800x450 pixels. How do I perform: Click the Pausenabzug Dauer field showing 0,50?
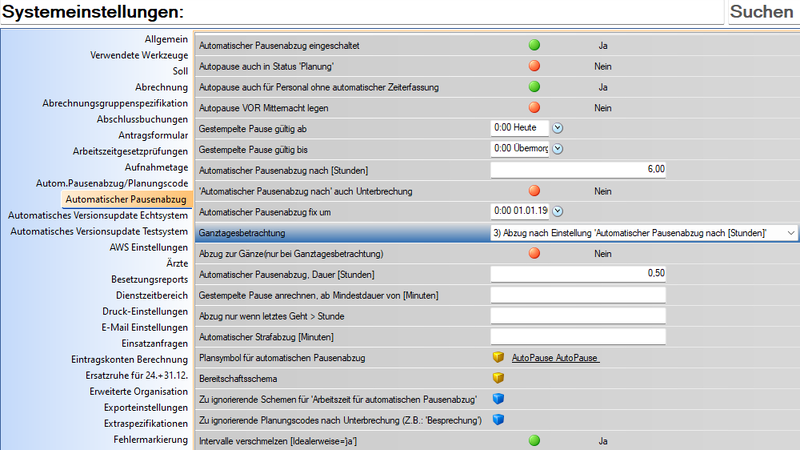578,273
